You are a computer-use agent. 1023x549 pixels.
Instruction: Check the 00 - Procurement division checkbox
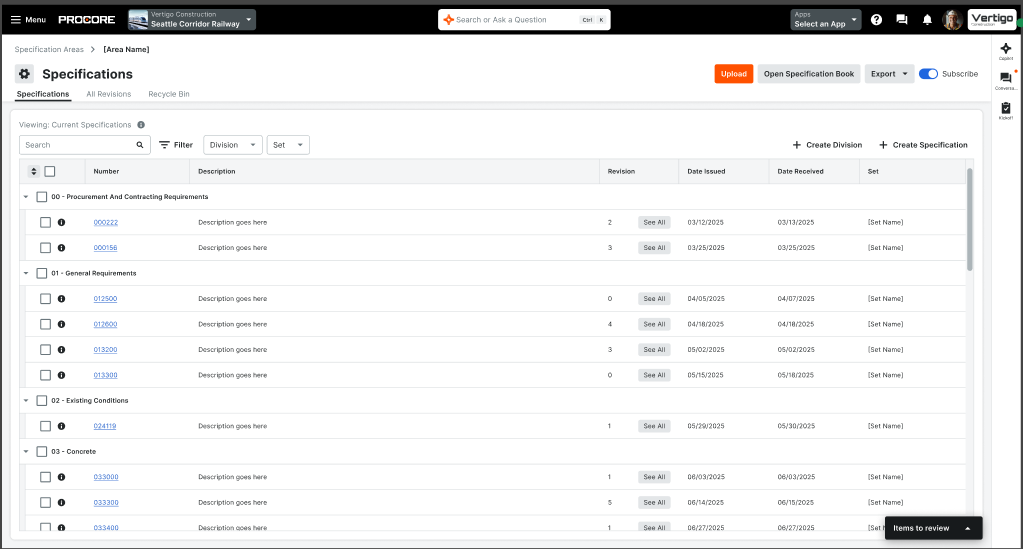[x=42, y=196]
